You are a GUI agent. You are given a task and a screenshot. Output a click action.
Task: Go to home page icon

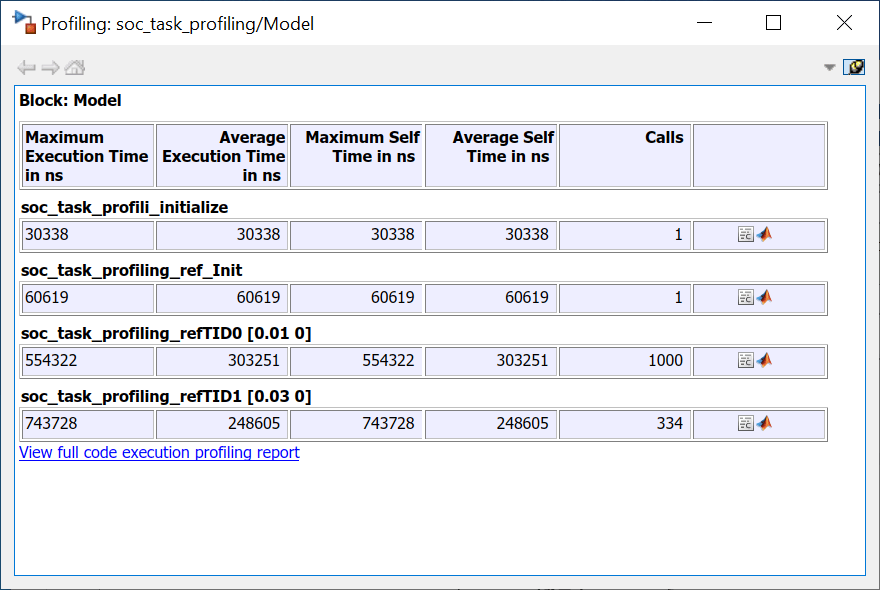point(75,68)
